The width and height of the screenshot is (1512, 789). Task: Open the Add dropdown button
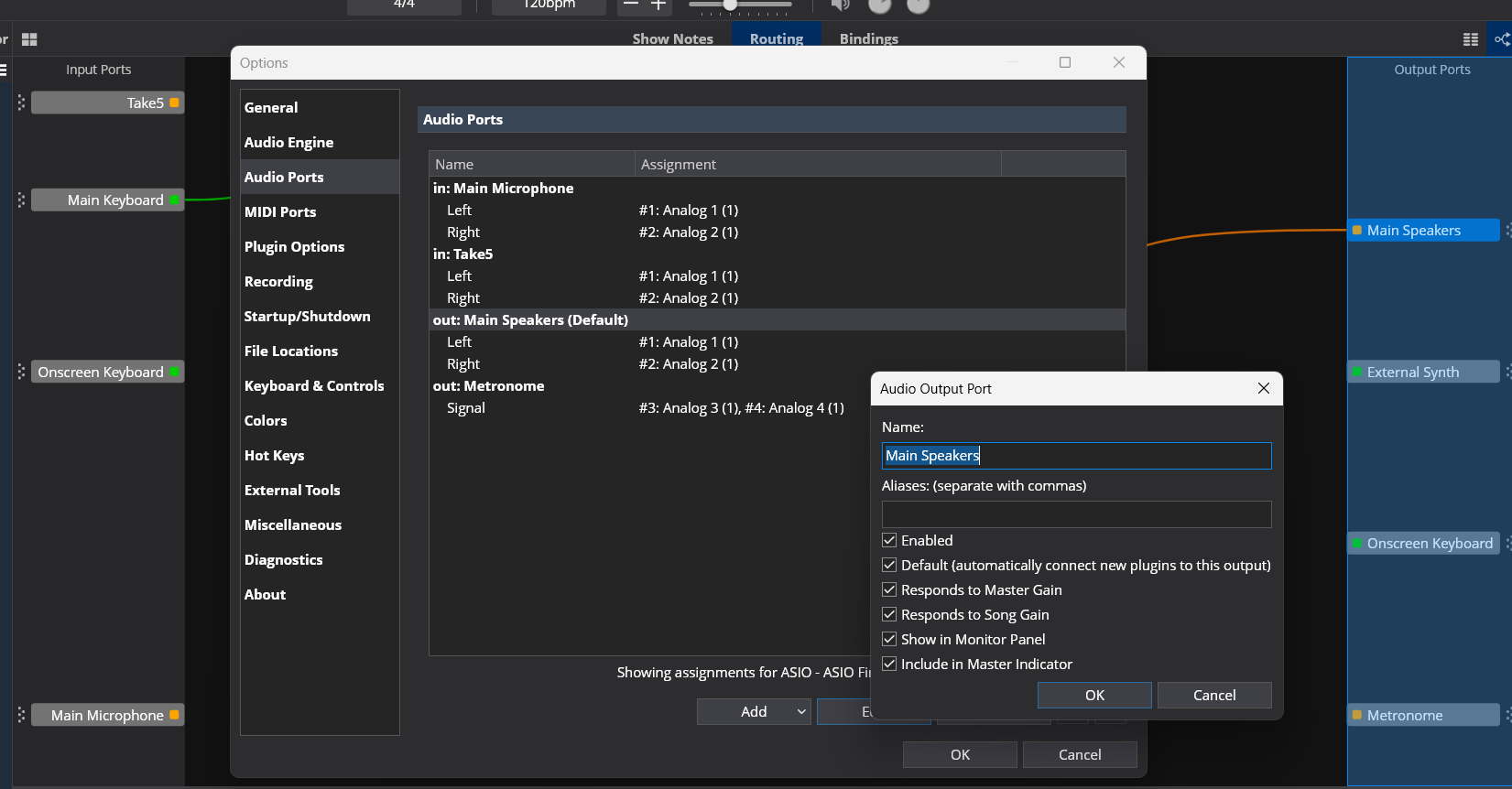pos(754,711)
